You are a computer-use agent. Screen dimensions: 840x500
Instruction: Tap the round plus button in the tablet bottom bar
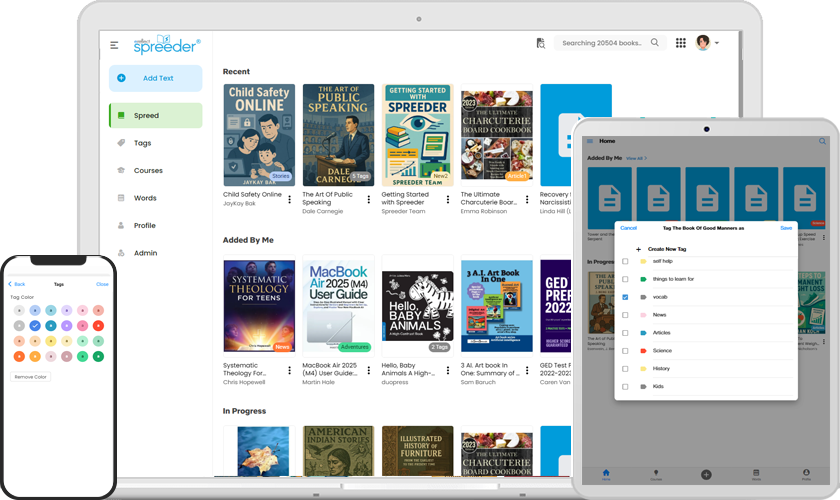click(706, 474)
